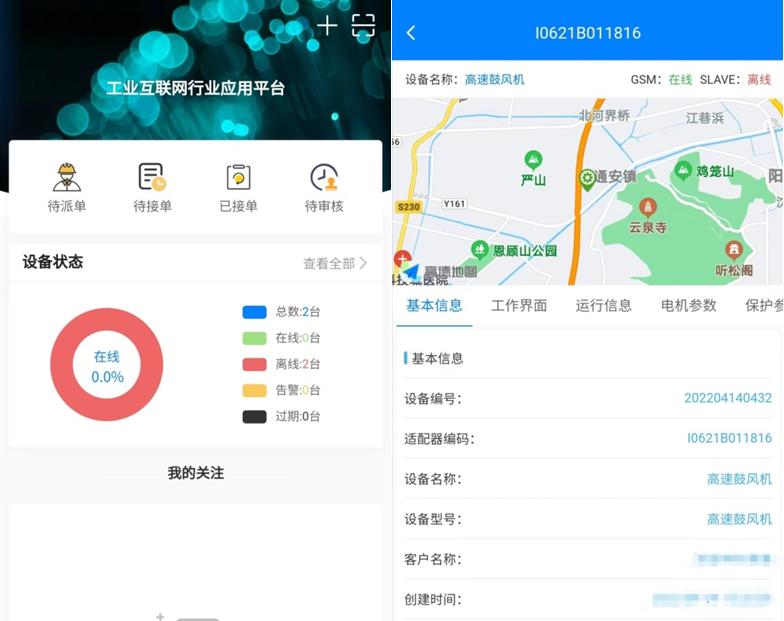The width and height of the screenshot is (784, 621).
Task: Tap the map location arrow icon
Action: pos(411,272)
